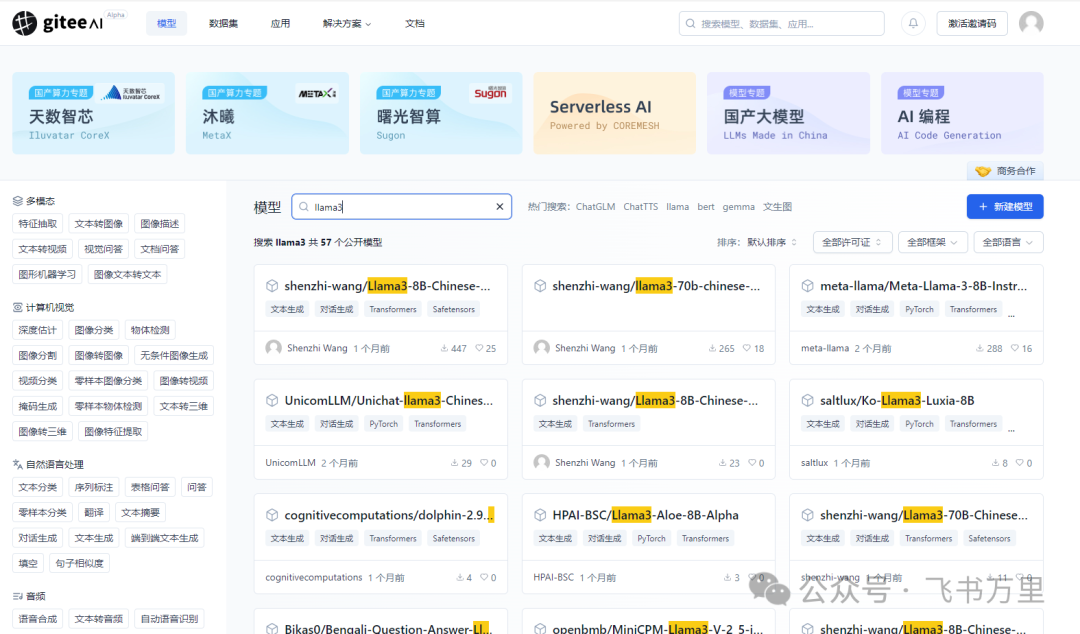Open the 全部许可证 filter dropdown

pyautogui.click(x=852, y=243)
